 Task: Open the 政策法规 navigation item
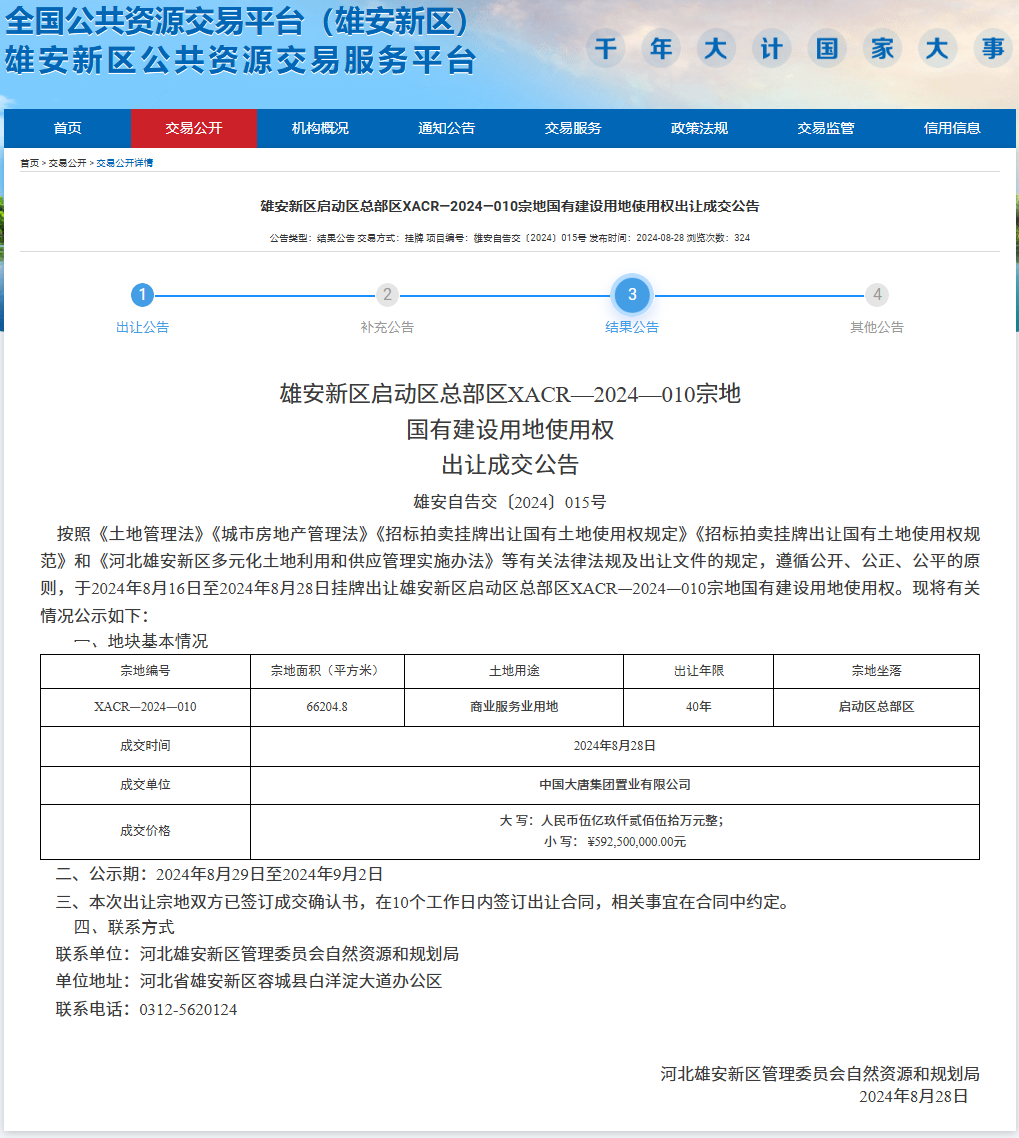pyautogui.click(x=699, y=128)
